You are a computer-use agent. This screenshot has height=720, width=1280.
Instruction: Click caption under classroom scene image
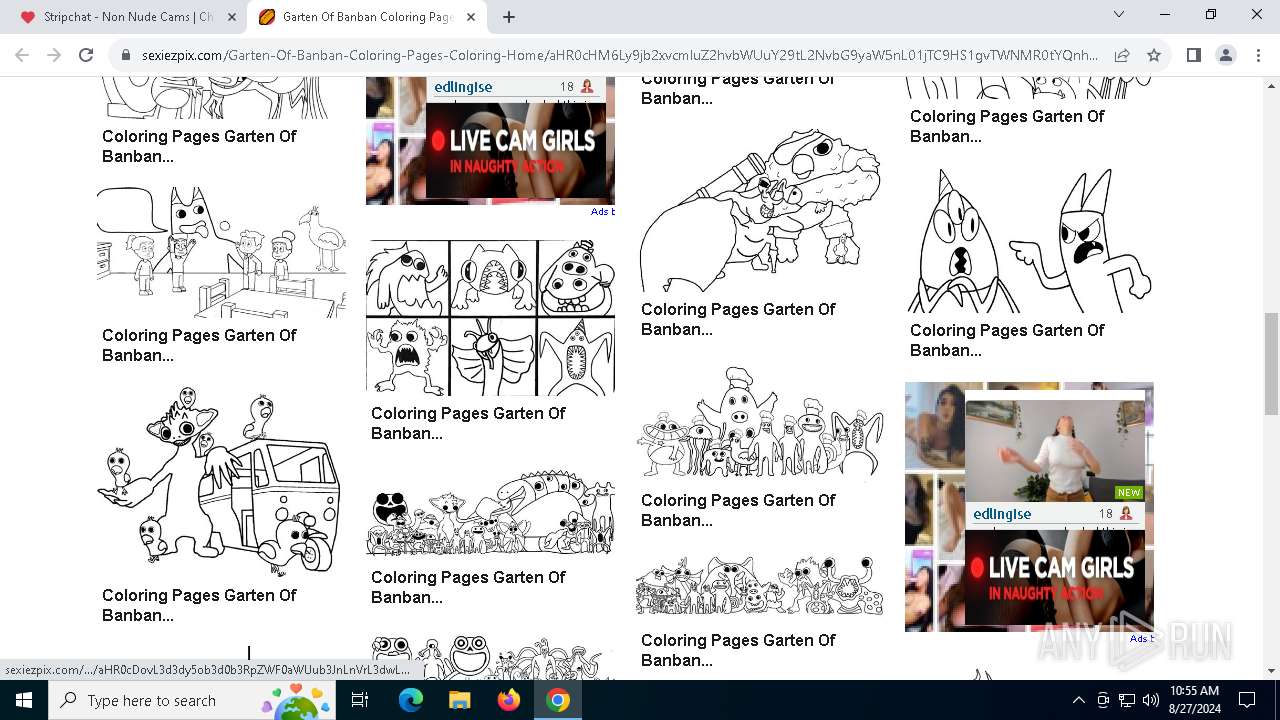pyautogui.click(x=199, y=345)
